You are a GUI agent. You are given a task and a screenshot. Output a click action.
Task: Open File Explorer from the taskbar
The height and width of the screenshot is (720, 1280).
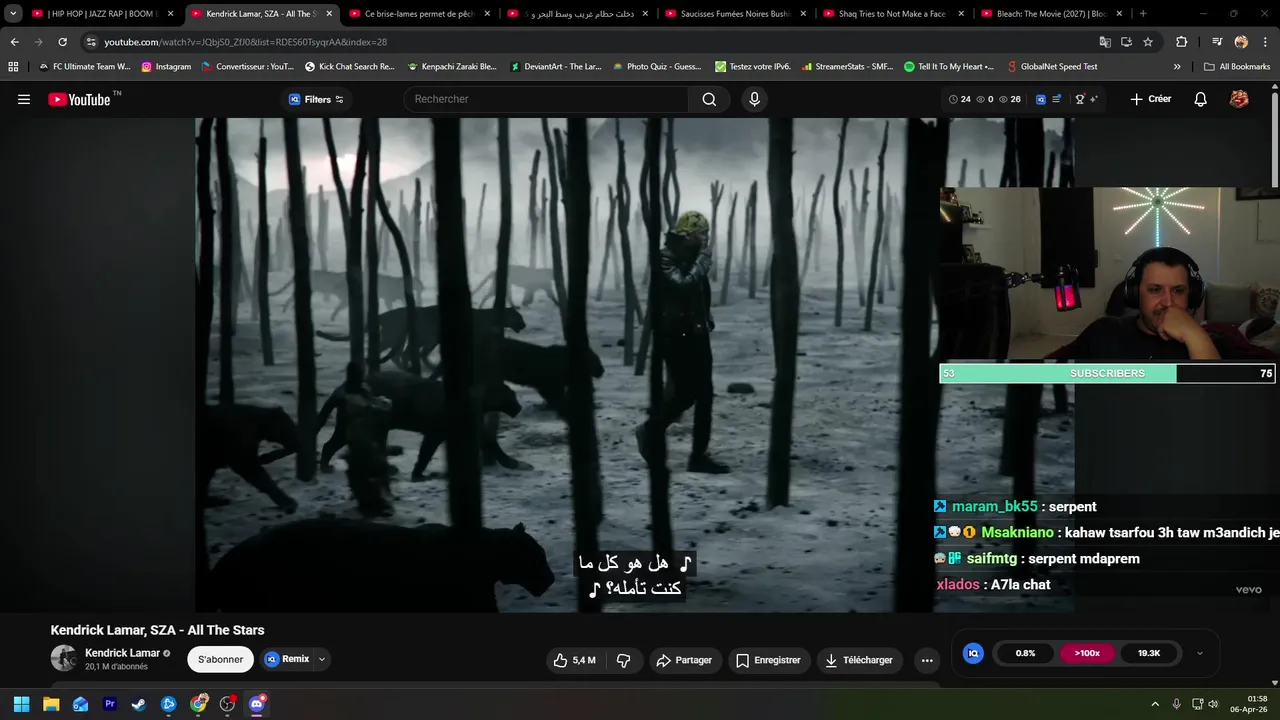(x=51, y=704)
